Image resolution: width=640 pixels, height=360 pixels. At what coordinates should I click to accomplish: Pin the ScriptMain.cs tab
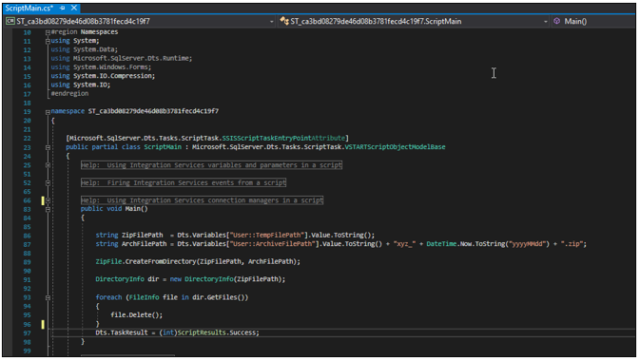coord(62,8)
